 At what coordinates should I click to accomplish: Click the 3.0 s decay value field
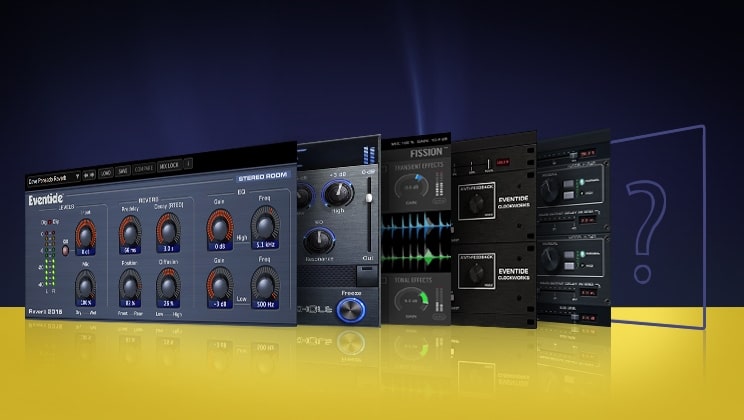click(x=168, y=248)
